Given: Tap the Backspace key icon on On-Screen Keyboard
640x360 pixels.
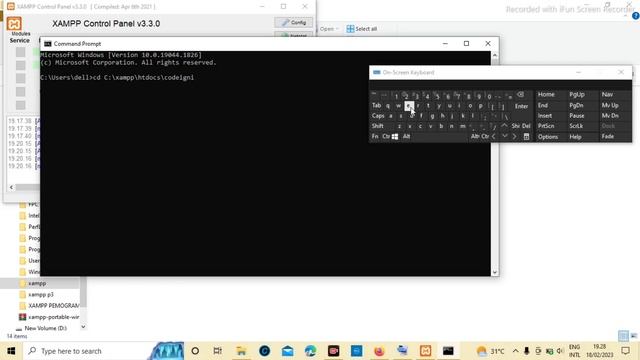Looking at the screenshot, I should [x=520, y=95].
